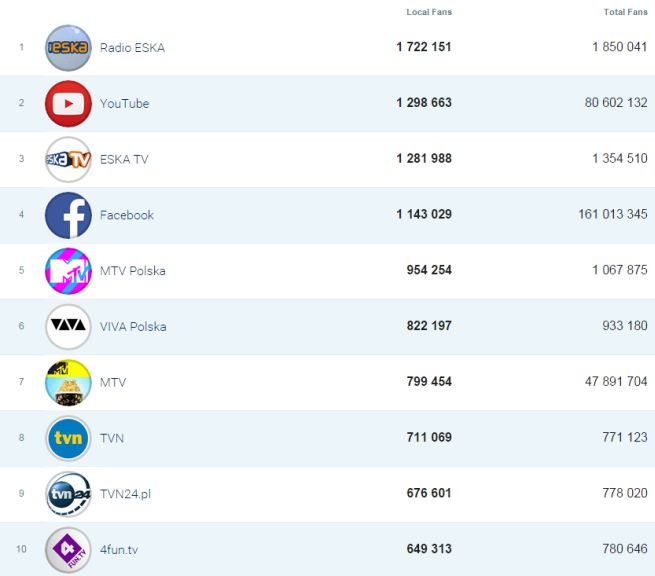Click the yellow MTV logo icon
Viewport: 655px width, 576px height.
(x=68, y=382)
